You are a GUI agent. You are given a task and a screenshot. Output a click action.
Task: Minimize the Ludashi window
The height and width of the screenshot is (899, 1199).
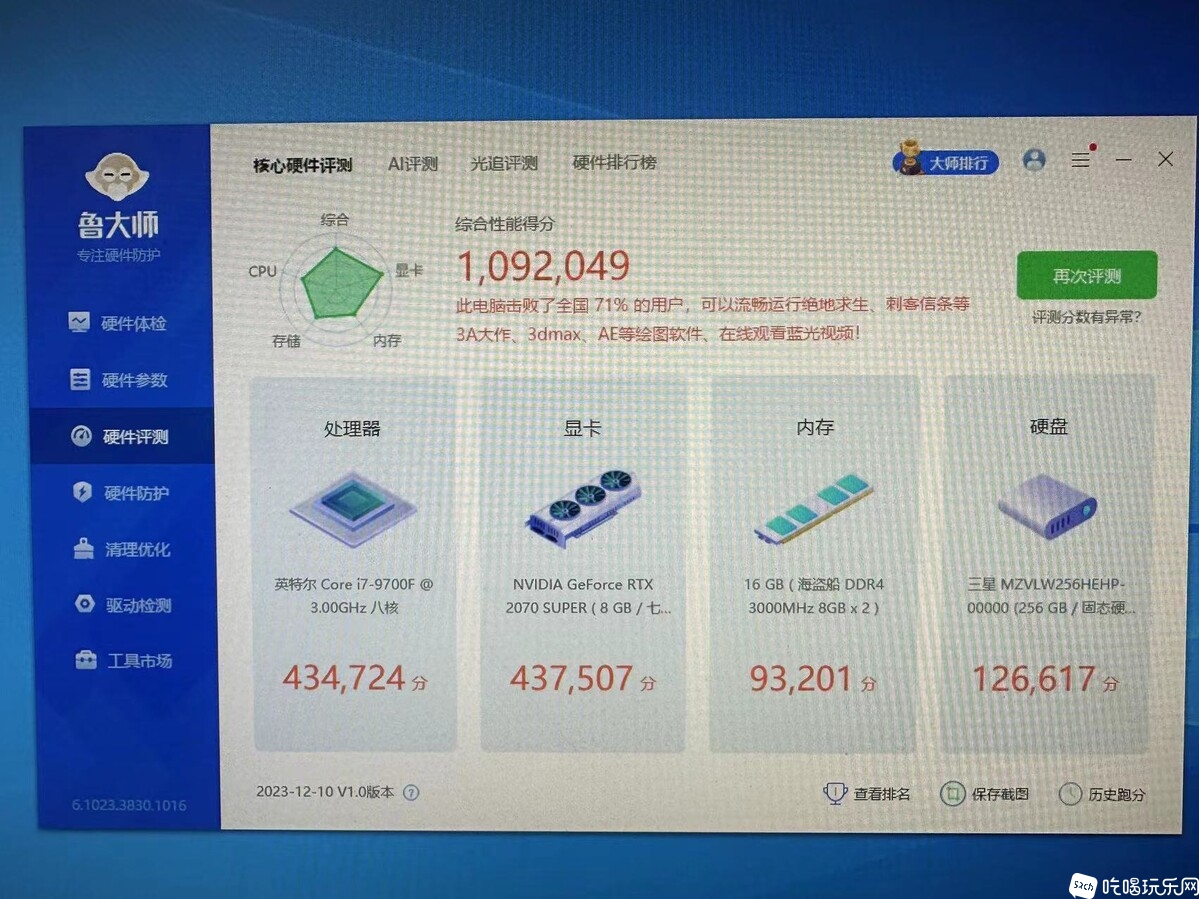(1123, 159)
